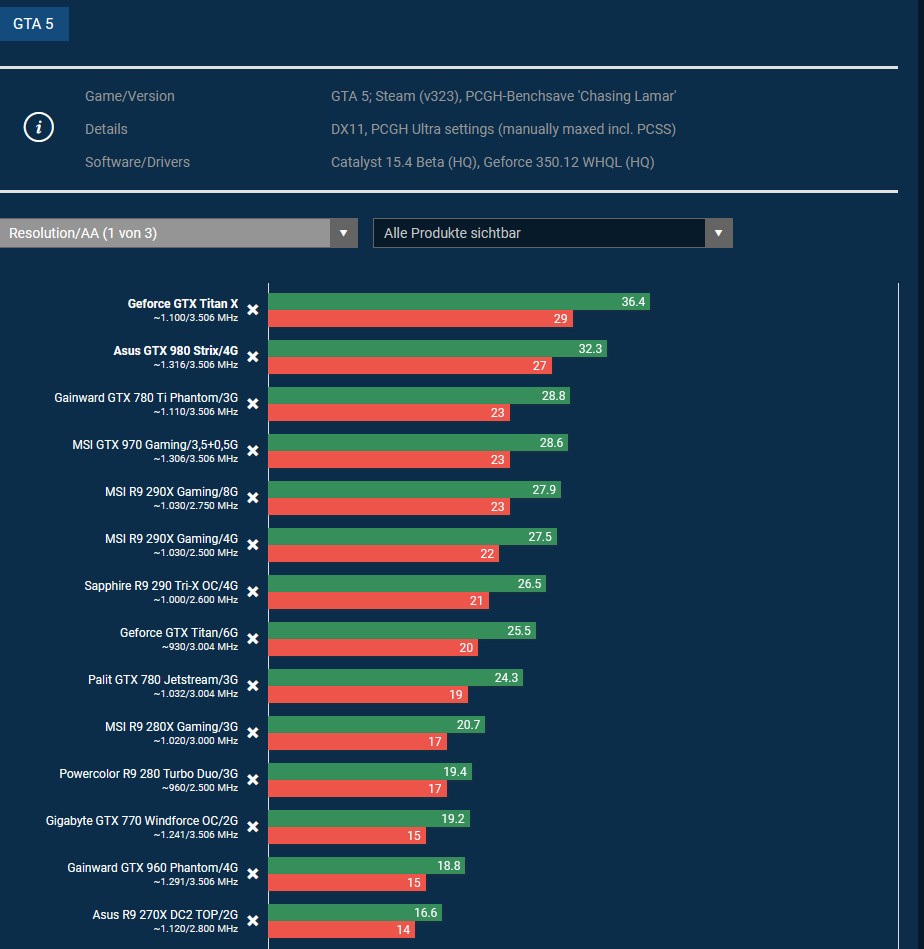Click the green 27.9 value bar
Viewport: 924px width, 949px height.
point(414,490)
